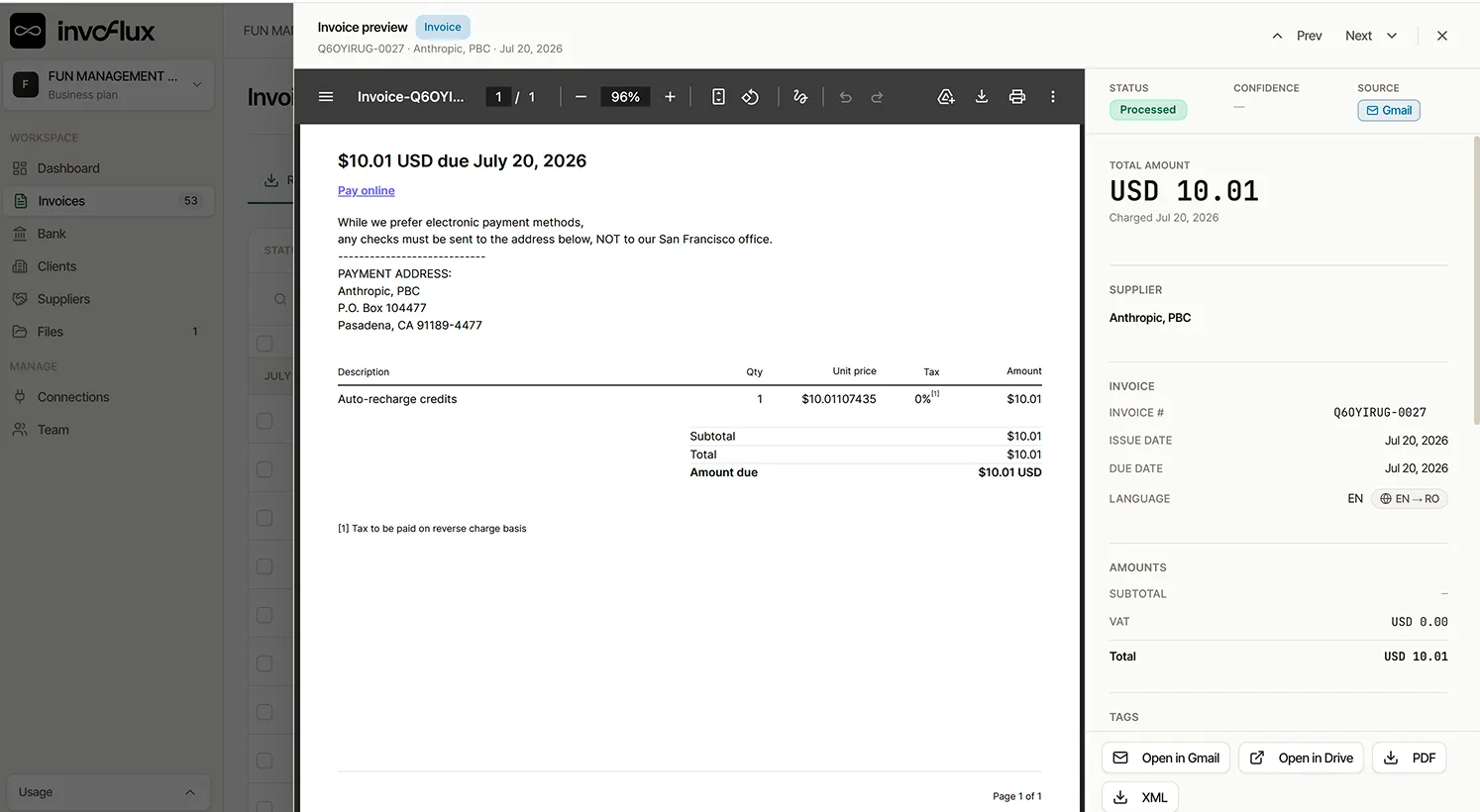Viewport: 1480px width, 812px height.
Task: Download the PDF from viewer toolbar
Action: click(981, 97)
